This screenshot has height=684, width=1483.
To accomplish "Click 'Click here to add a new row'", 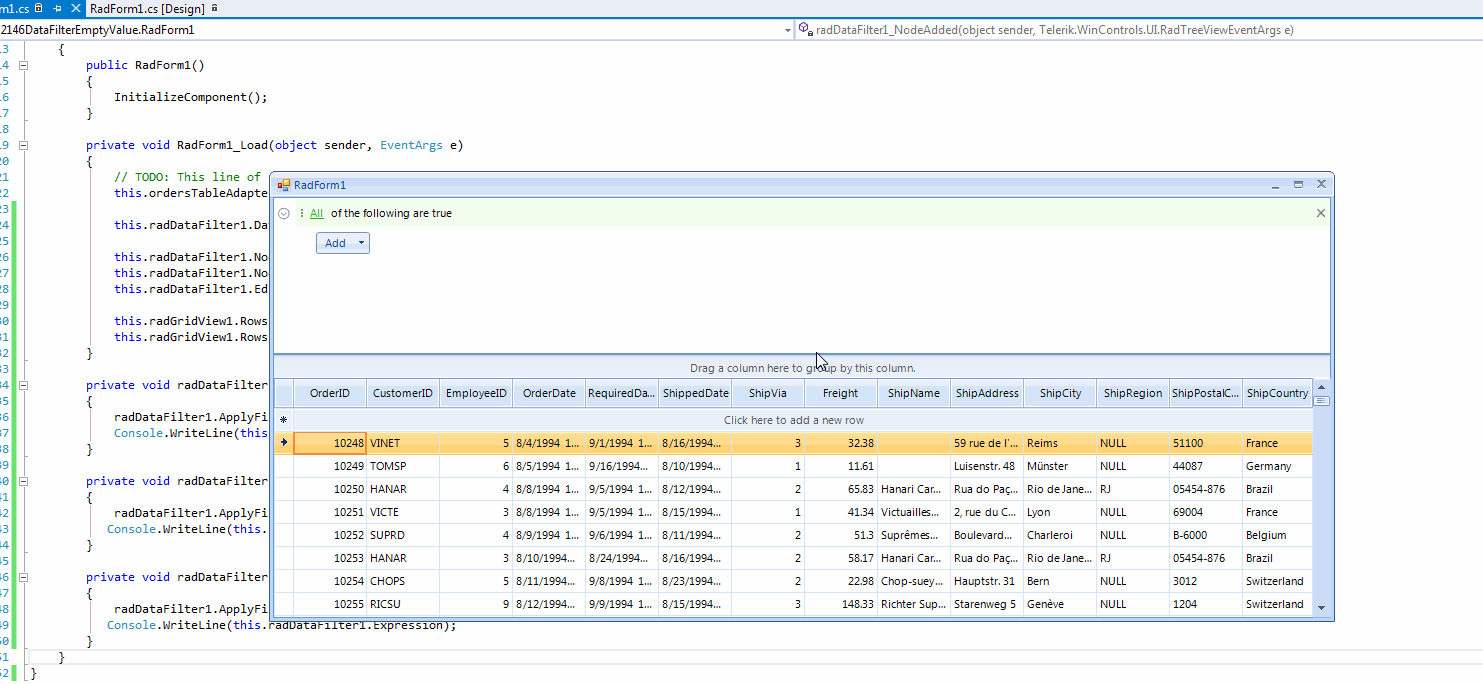I will 793,420.
